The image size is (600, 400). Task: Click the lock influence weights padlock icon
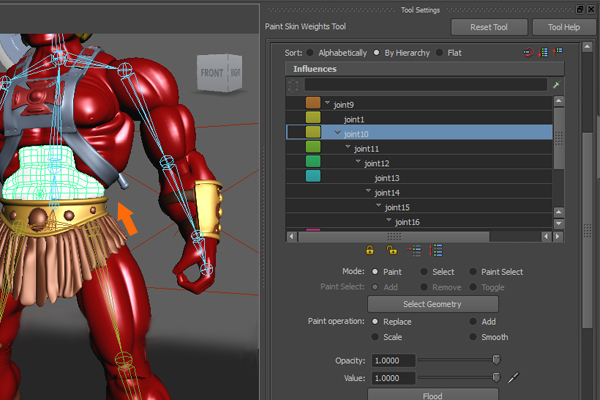point(369,250)
